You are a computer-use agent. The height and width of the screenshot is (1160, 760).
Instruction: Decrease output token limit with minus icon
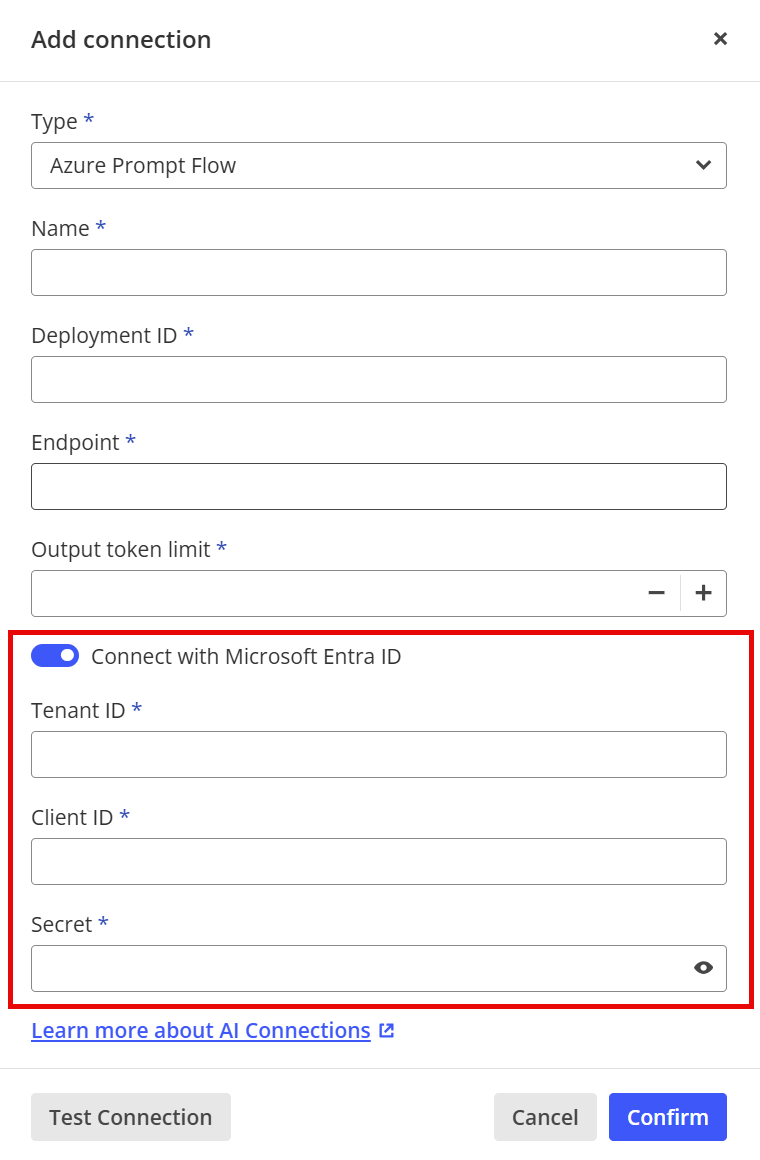point(656,593)
